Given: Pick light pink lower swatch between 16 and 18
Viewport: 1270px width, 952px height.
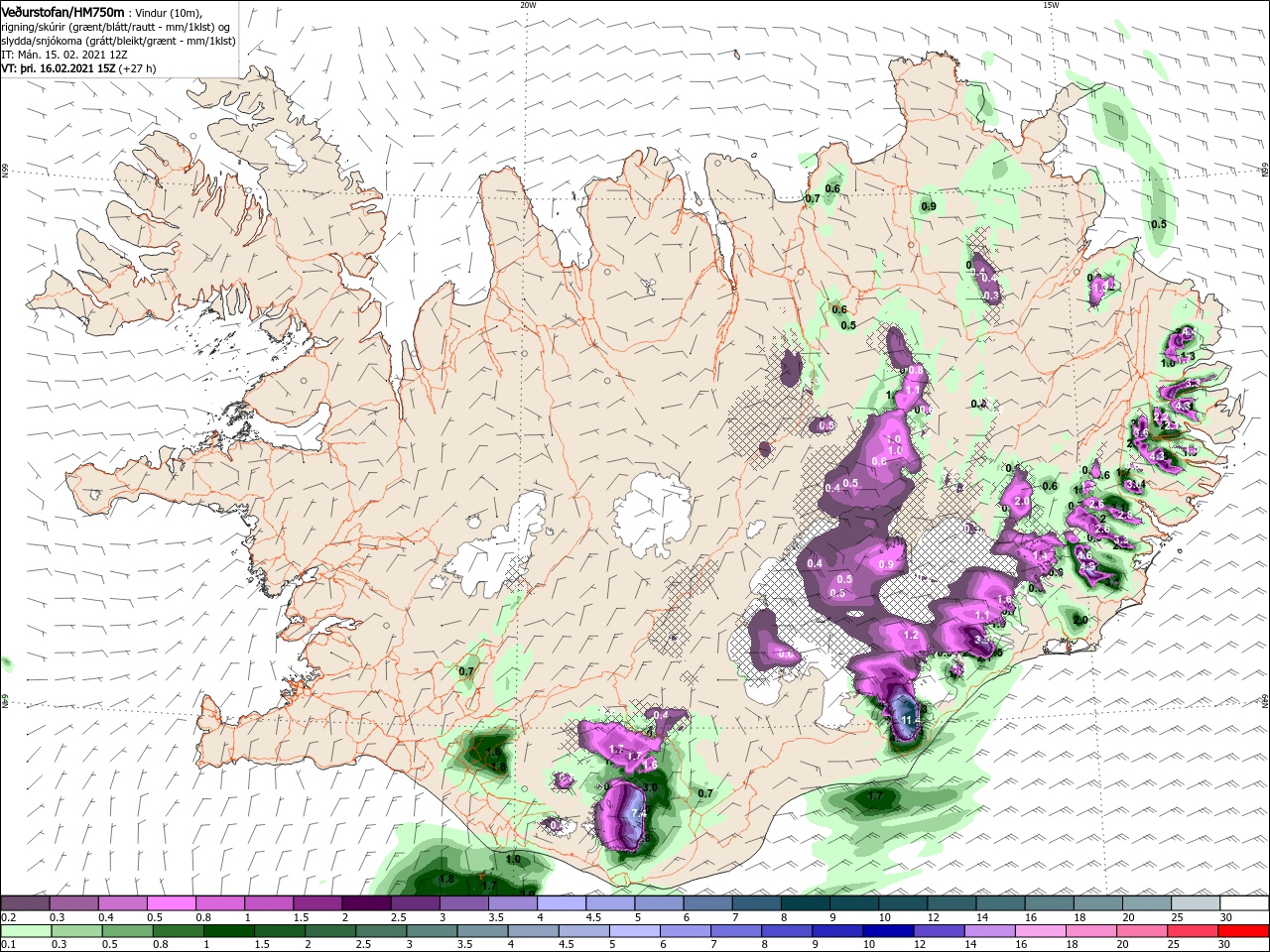Looking at the screenshot, I should pyautogui.click(x=1039, y=931).
